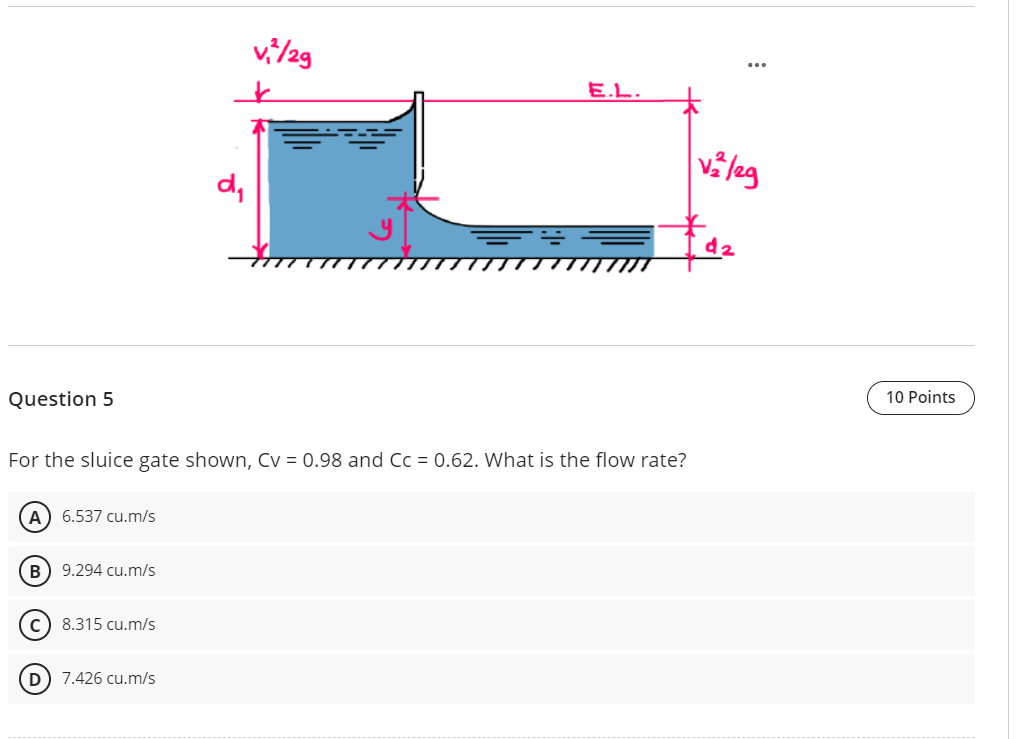
Task: Click the circled D option marker
Action: pyautogui.click(x=34, y=678)
